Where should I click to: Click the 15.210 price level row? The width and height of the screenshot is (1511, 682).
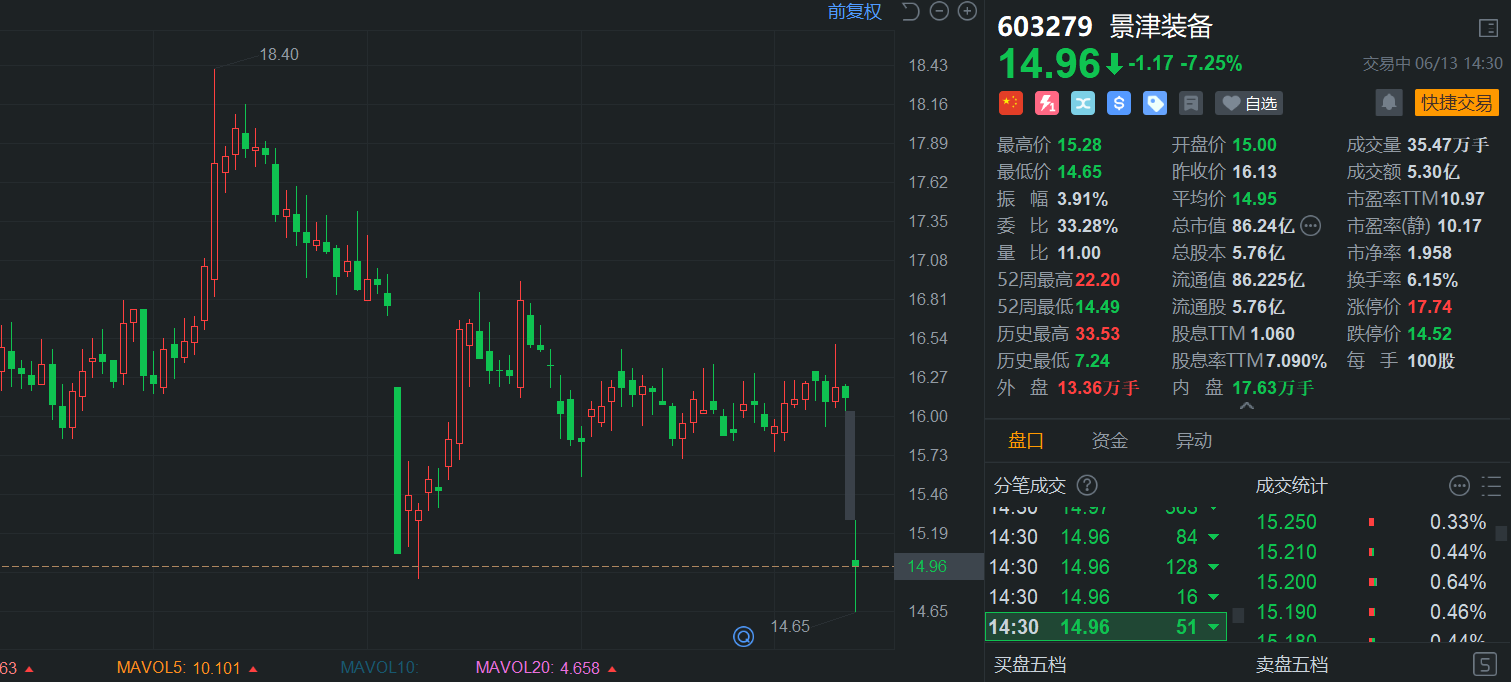(1372, 552)
